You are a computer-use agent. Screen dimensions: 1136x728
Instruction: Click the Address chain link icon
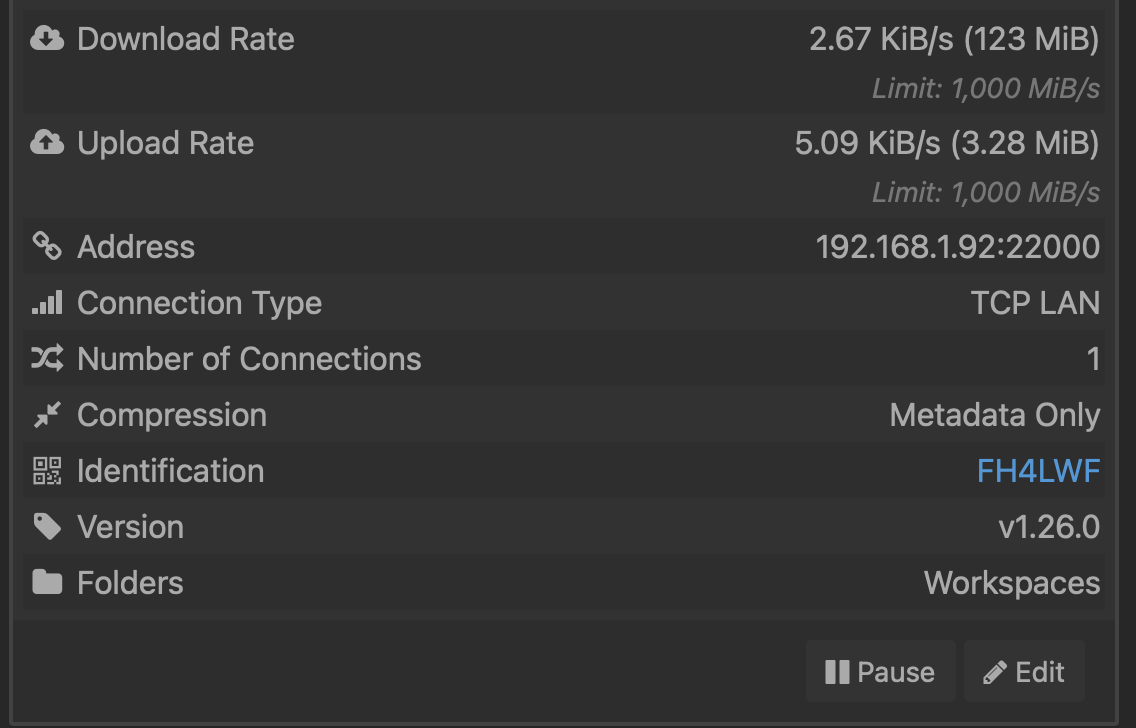coord(47,246)
